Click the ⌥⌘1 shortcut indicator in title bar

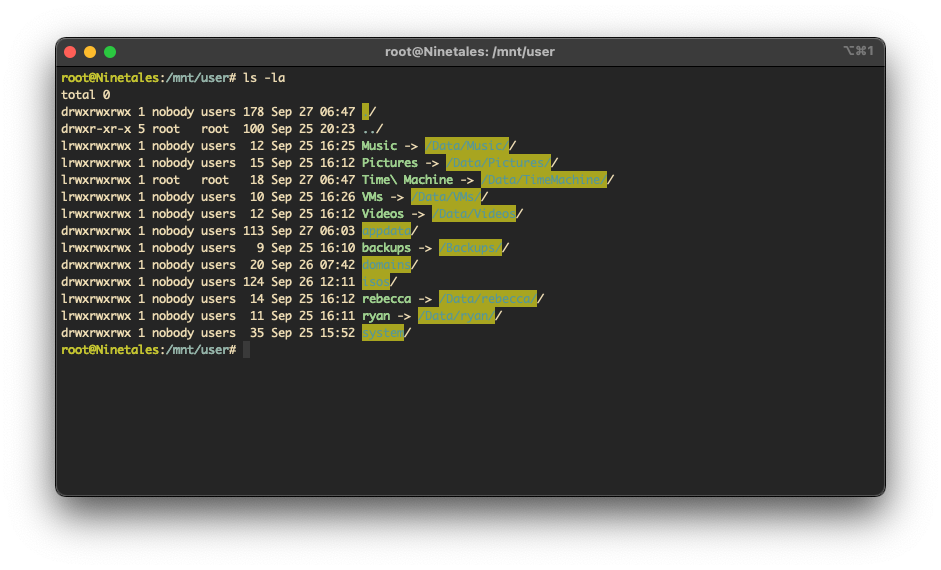point(858,51)
